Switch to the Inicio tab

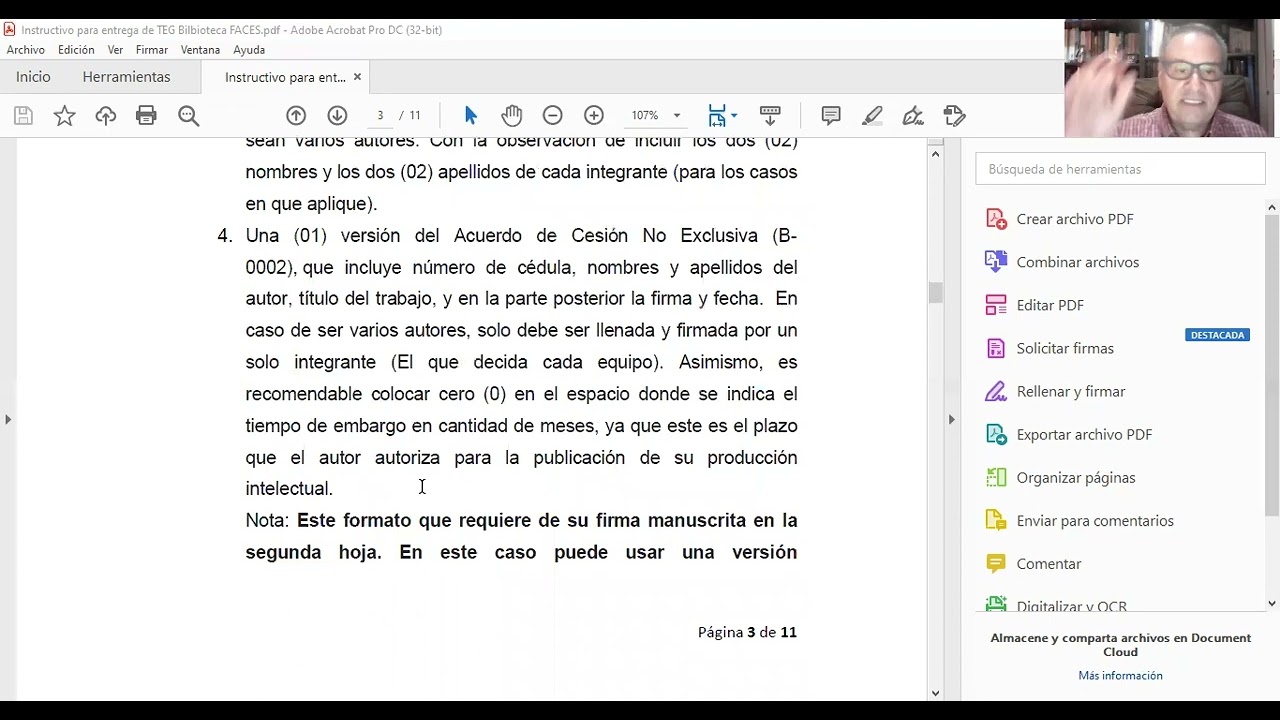click(33, 77)
